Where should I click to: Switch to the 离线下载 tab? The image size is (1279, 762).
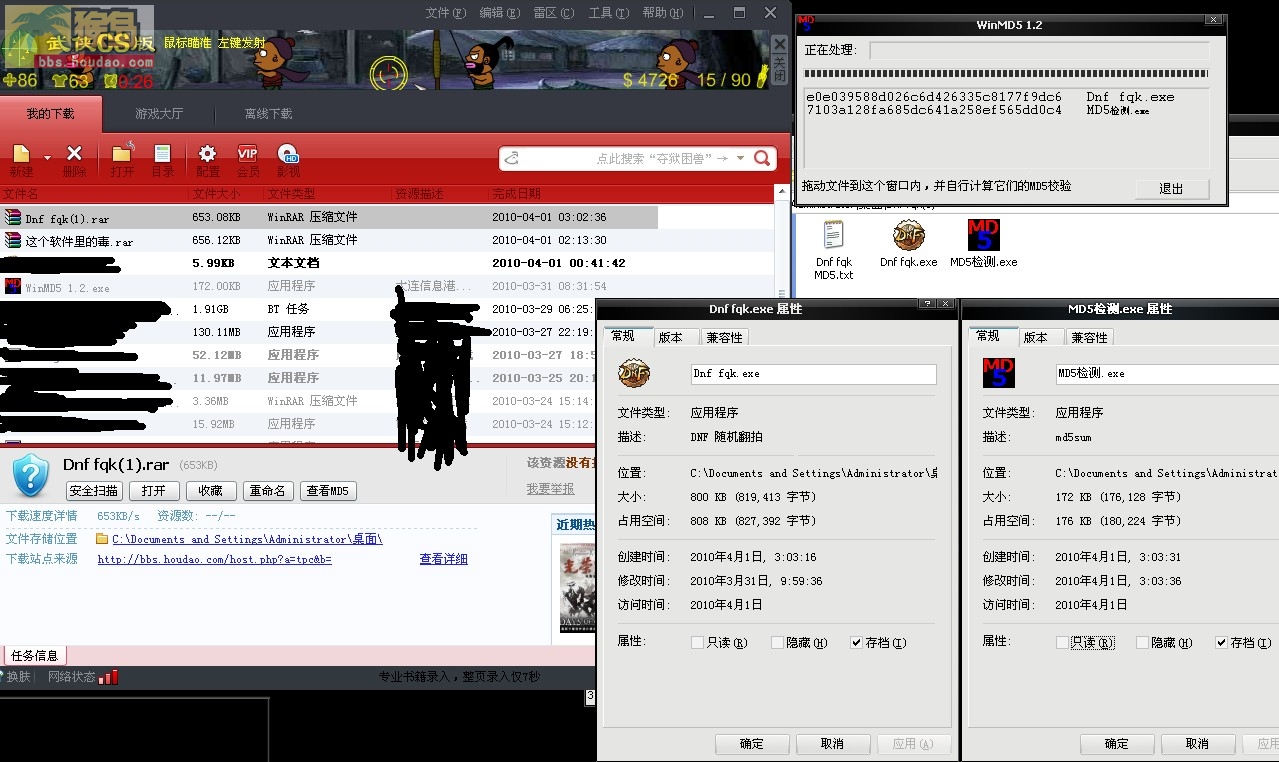(269, 114)
